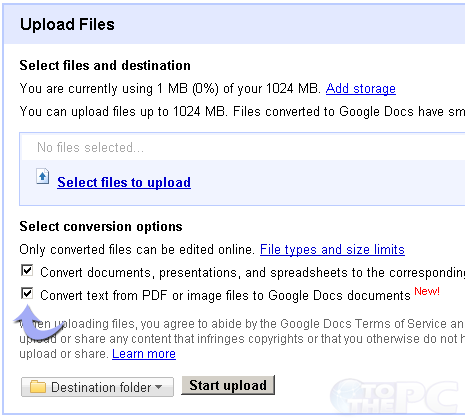Open the Destination folder dropdown
465x418 pixels.
97,387
